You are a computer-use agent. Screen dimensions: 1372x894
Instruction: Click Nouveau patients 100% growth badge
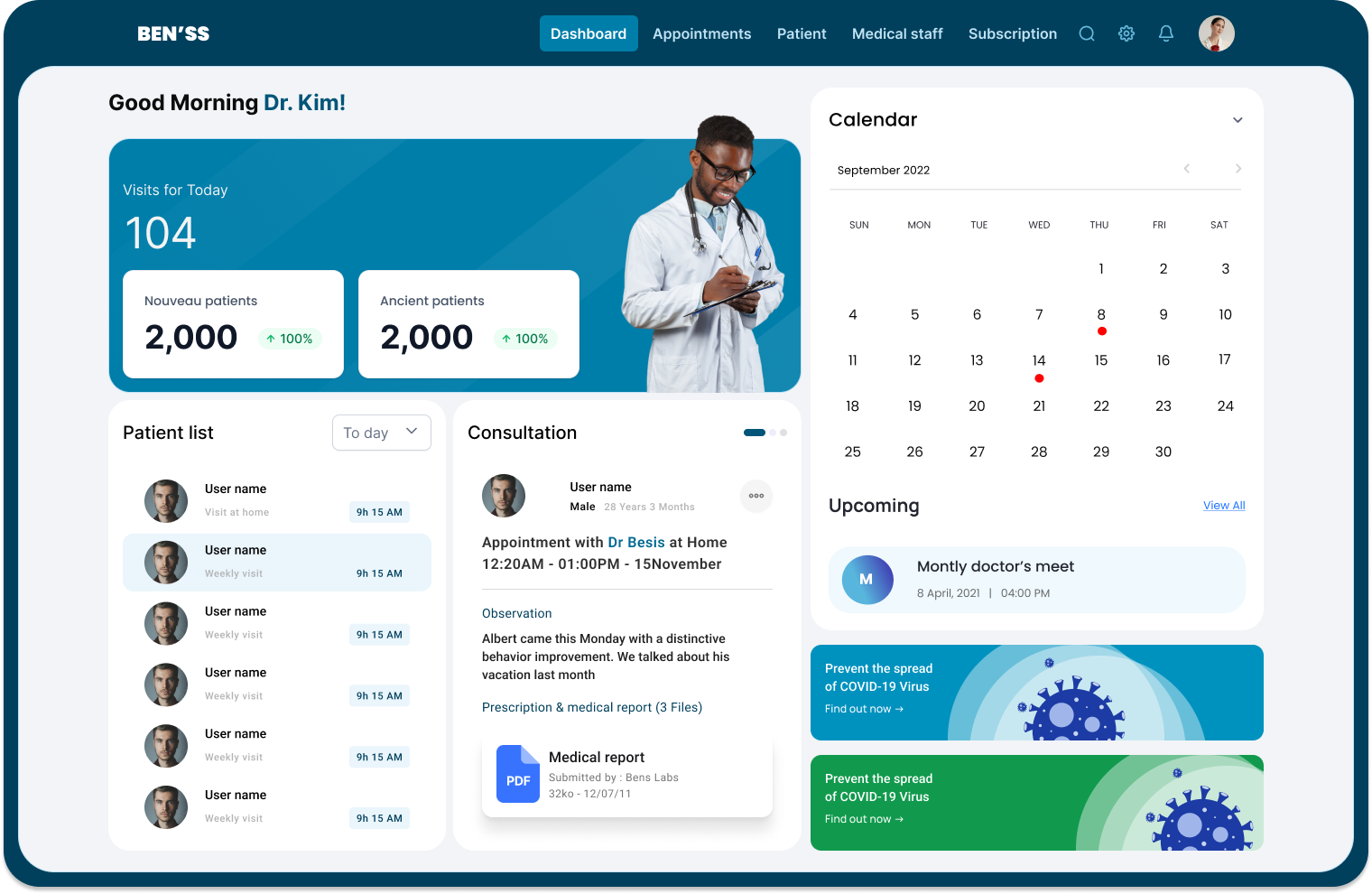pyautogui.click(x=290, y=339)
